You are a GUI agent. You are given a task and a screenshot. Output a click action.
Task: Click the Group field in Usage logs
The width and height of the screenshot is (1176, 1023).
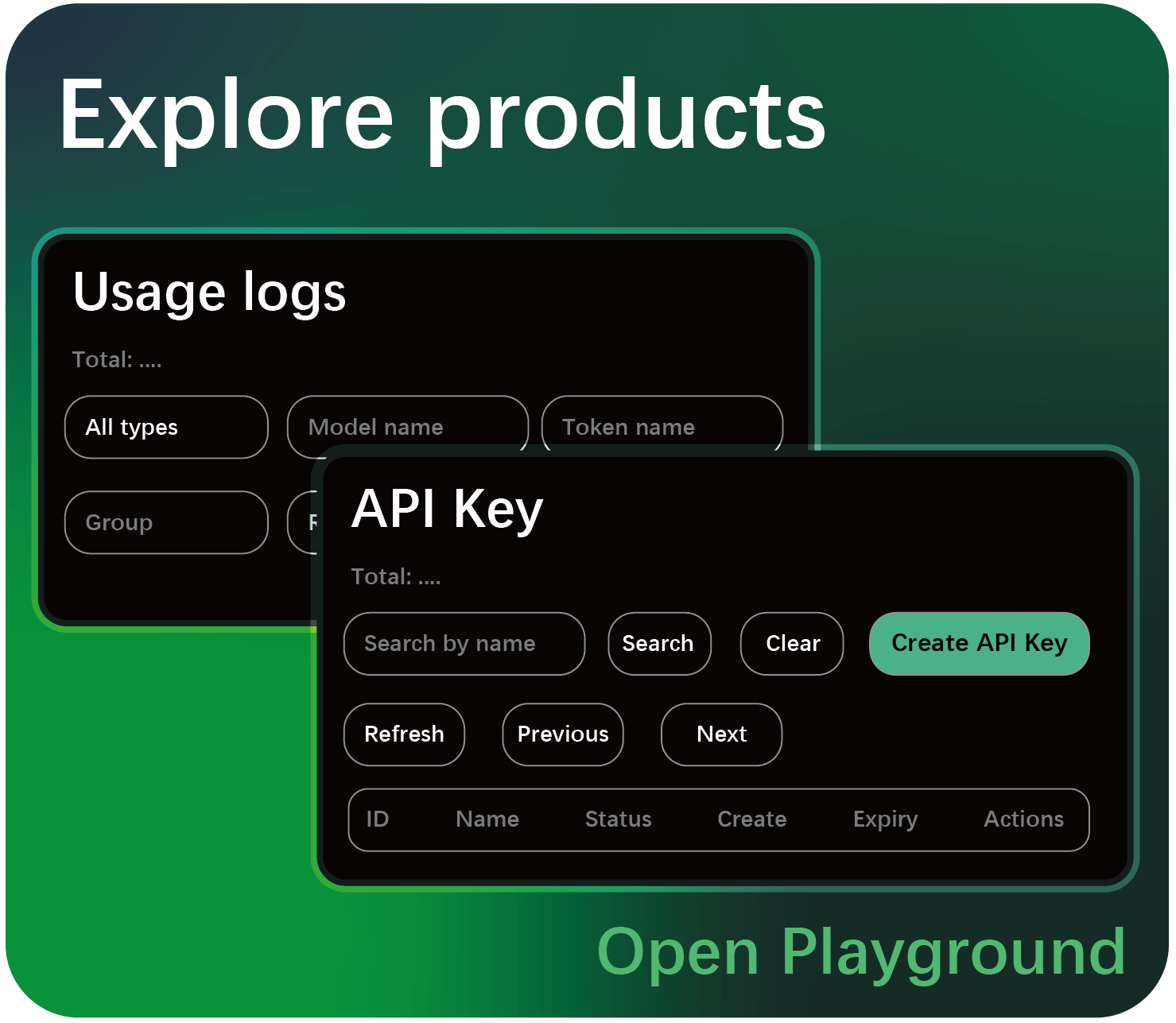coord(166,523)
